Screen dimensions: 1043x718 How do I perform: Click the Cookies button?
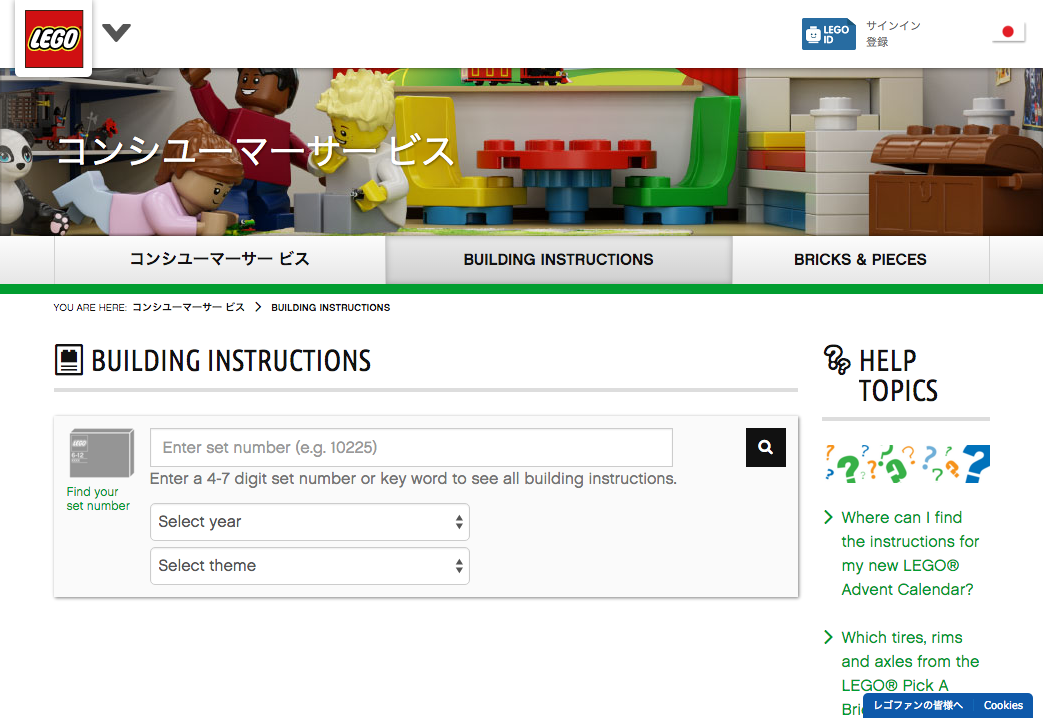click(1003, 705)
